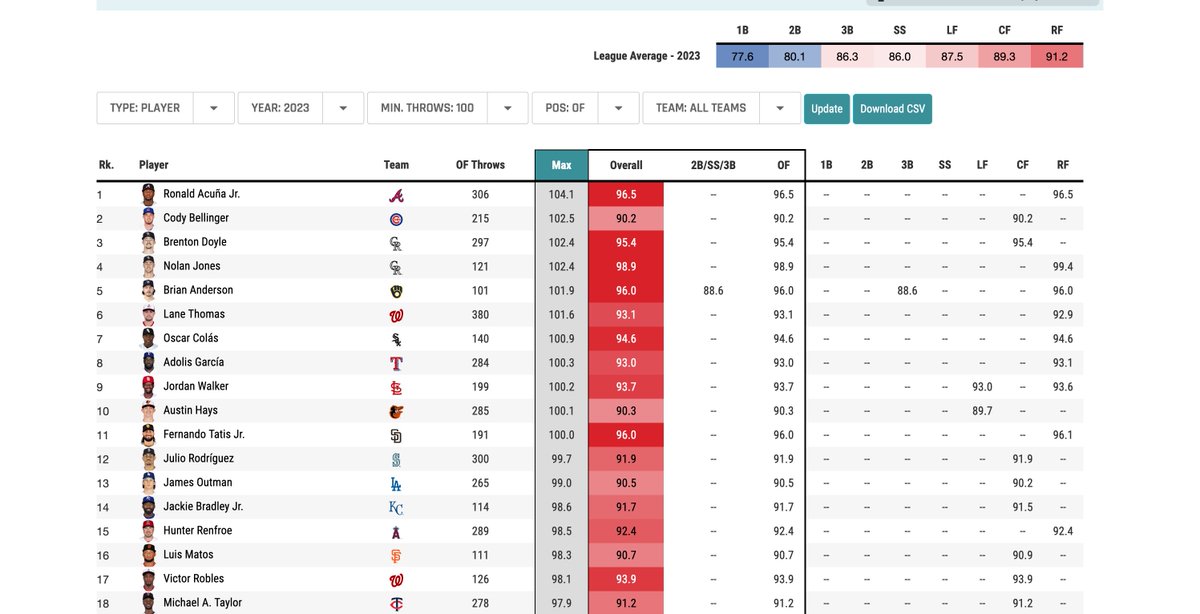Open Brenton Doyle player link

195,242
